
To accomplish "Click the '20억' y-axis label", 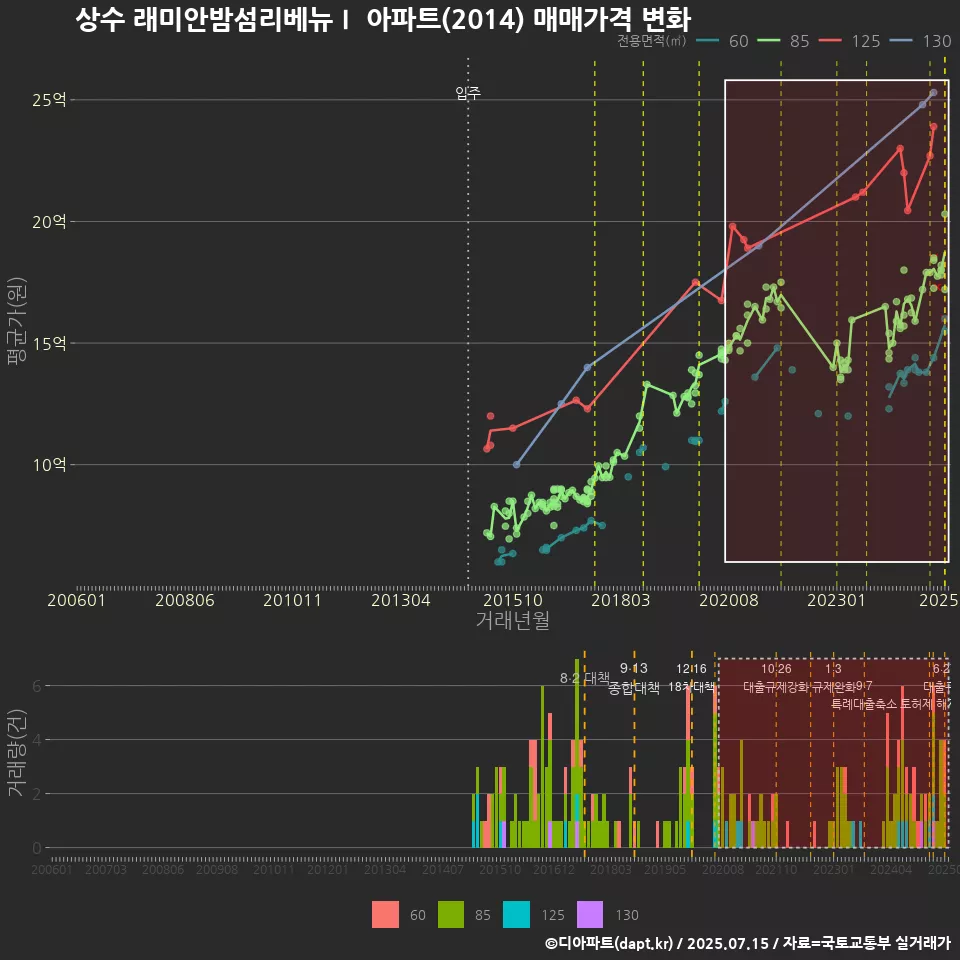I will [x=49, y=222].
